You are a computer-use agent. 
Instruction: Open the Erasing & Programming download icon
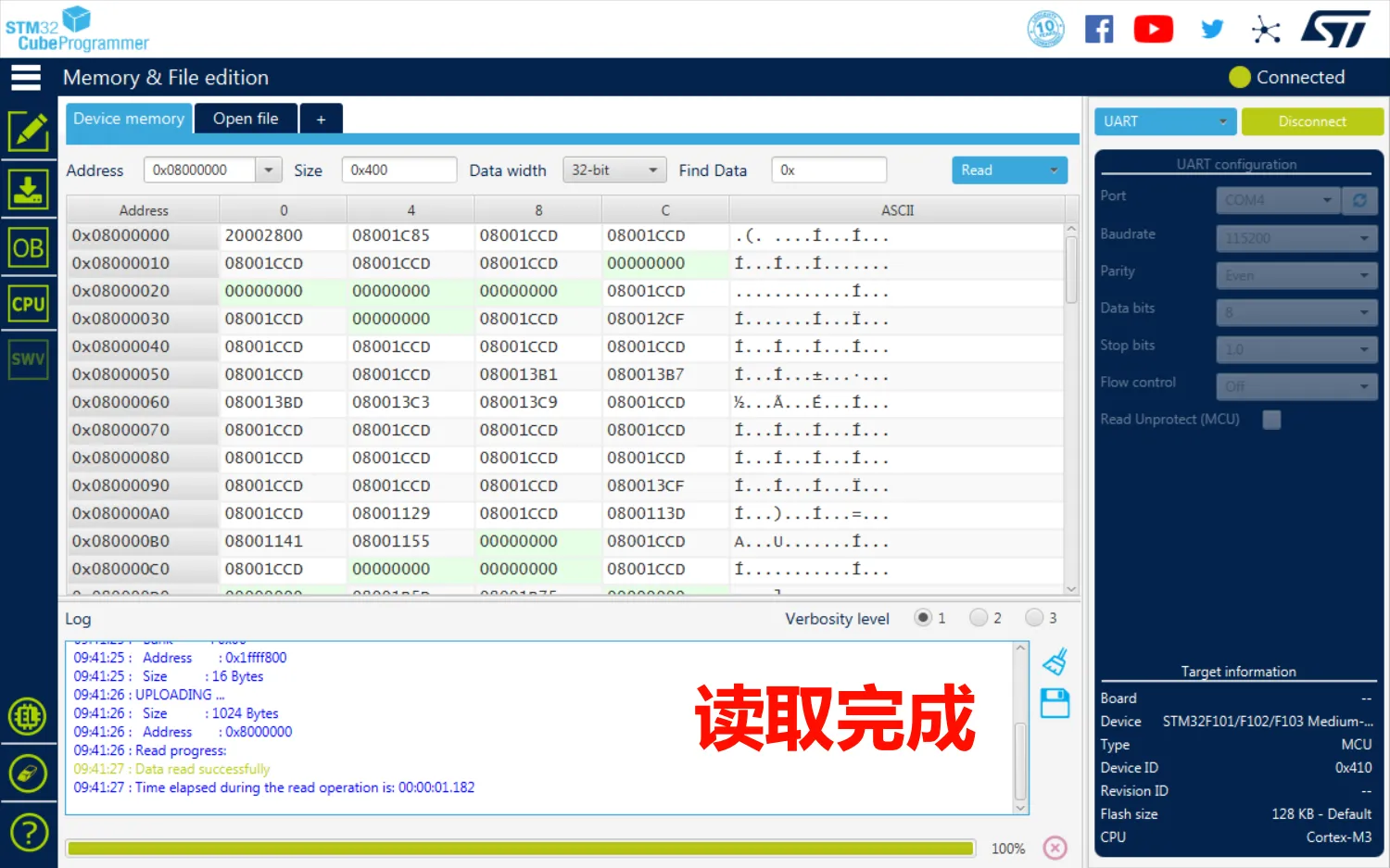29,190
